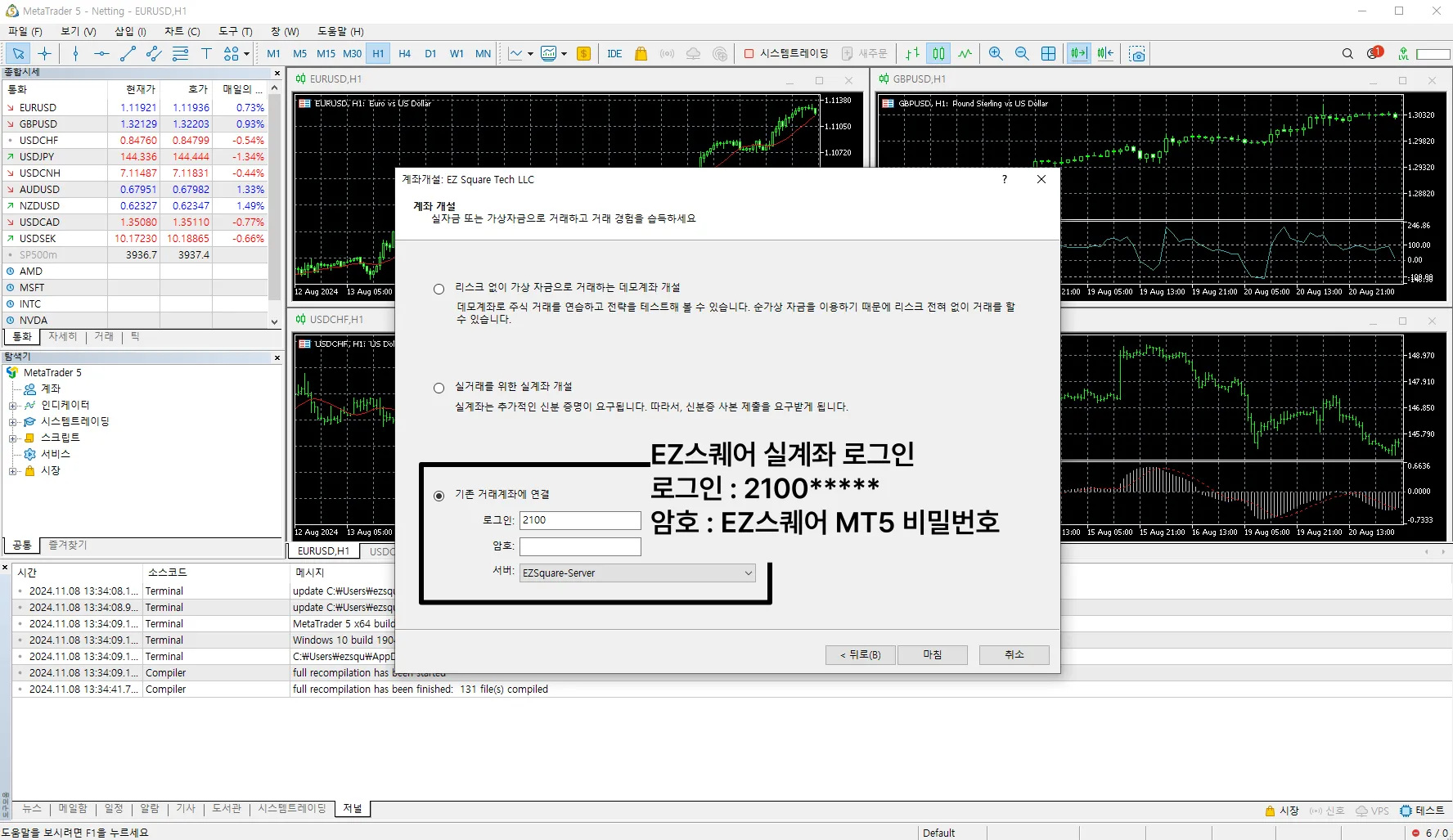Click the Cancel (취소) button
The height and width of the screenshot is (840, 1453).
click(1014, 655)
